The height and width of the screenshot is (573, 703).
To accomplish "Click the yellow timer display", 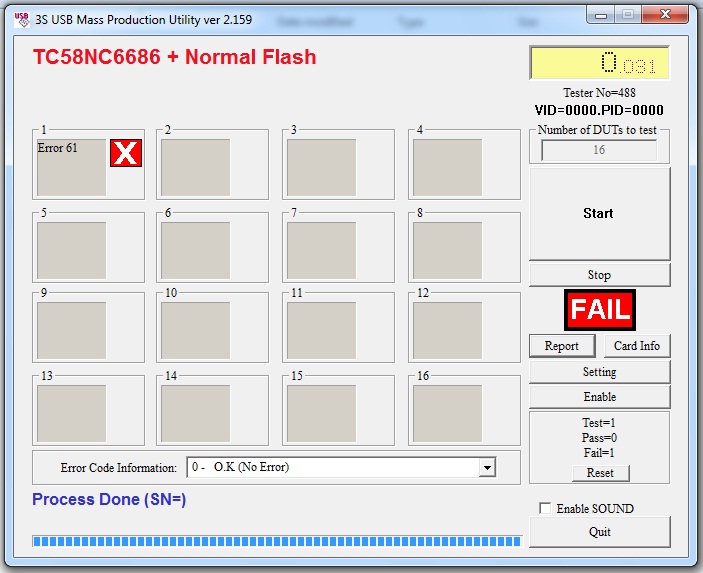I will [x=599, y=62].
